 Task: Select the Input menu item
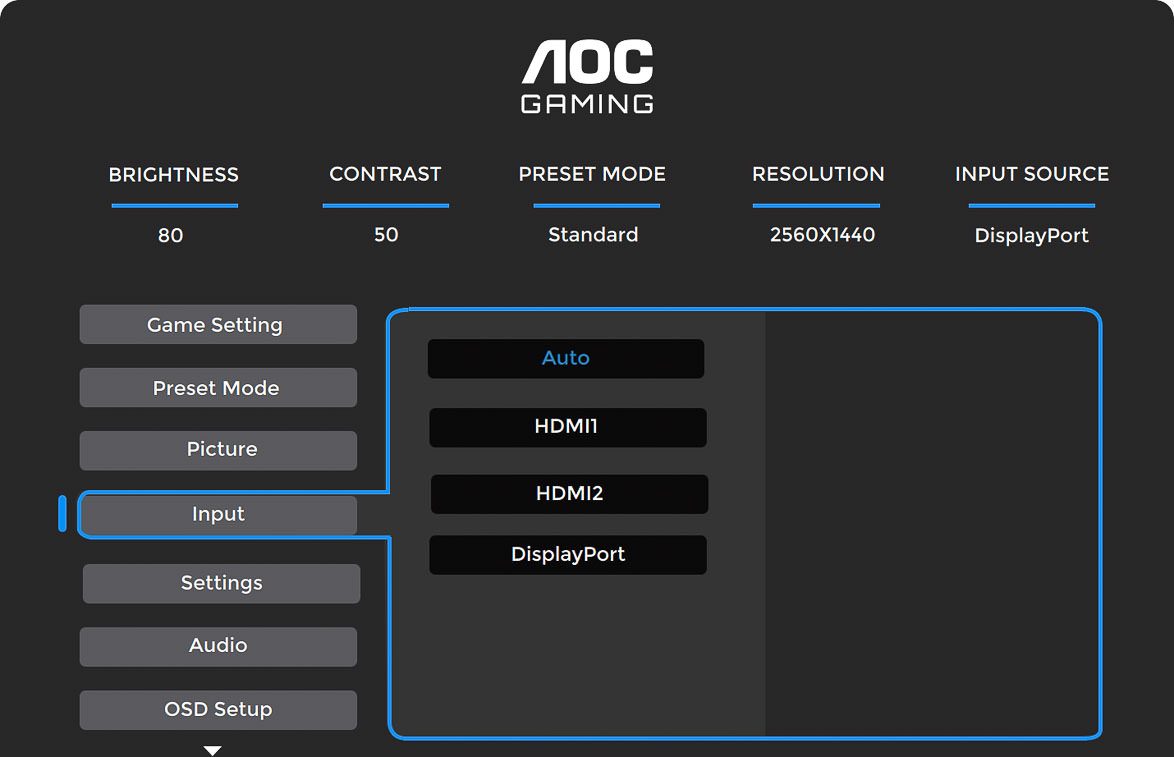[218, 515]
